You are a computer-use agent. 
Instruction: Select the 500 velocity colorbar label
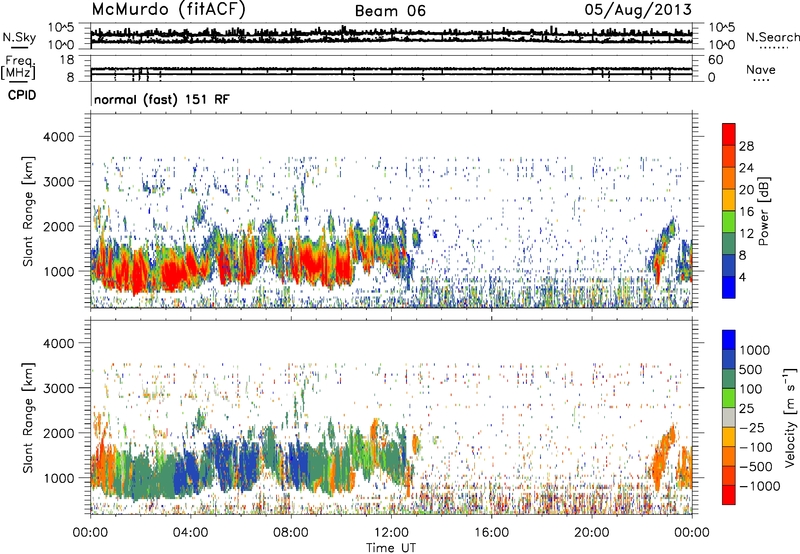[751, 369]
